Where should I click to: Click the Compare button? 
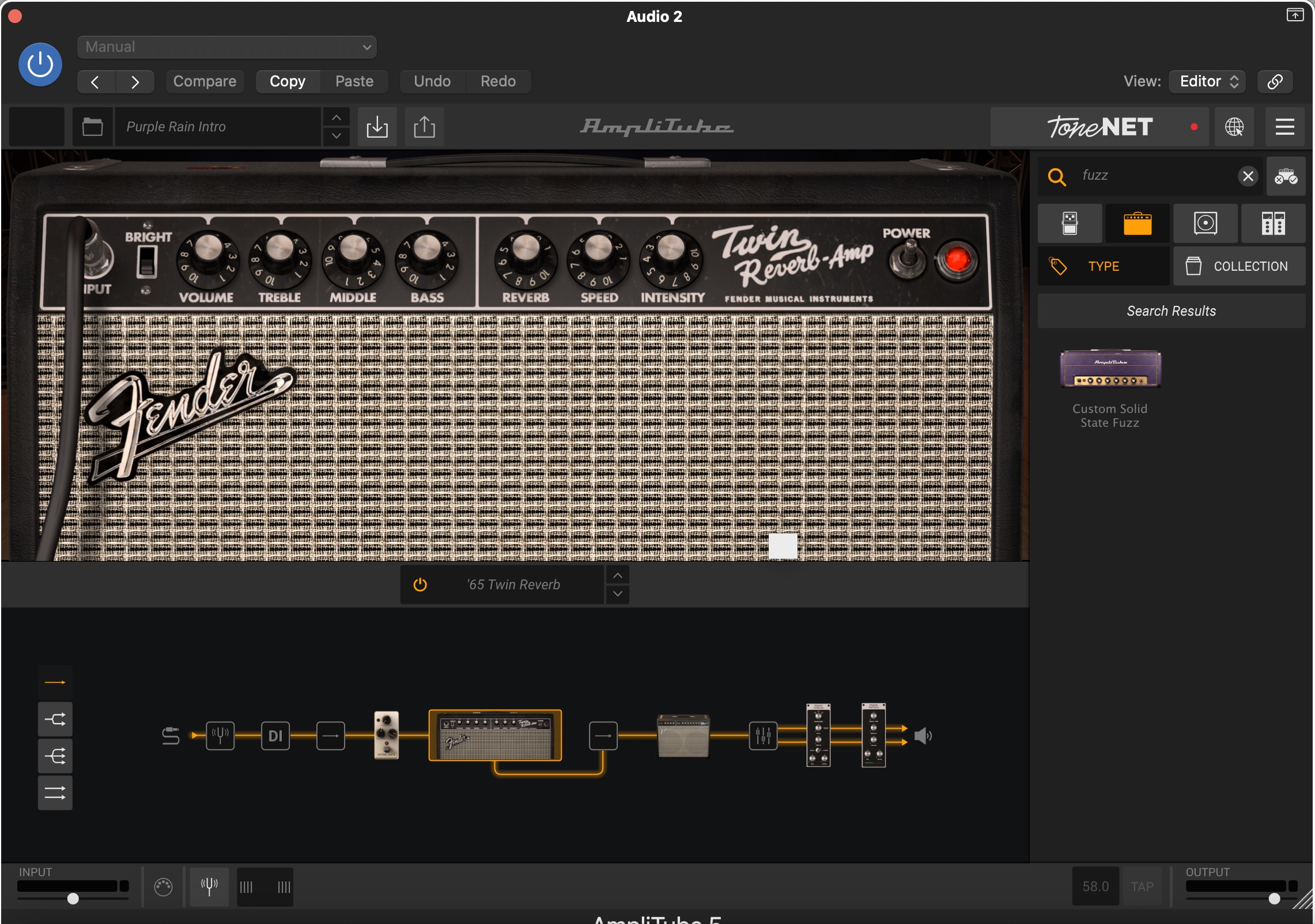tap(205, 82)
